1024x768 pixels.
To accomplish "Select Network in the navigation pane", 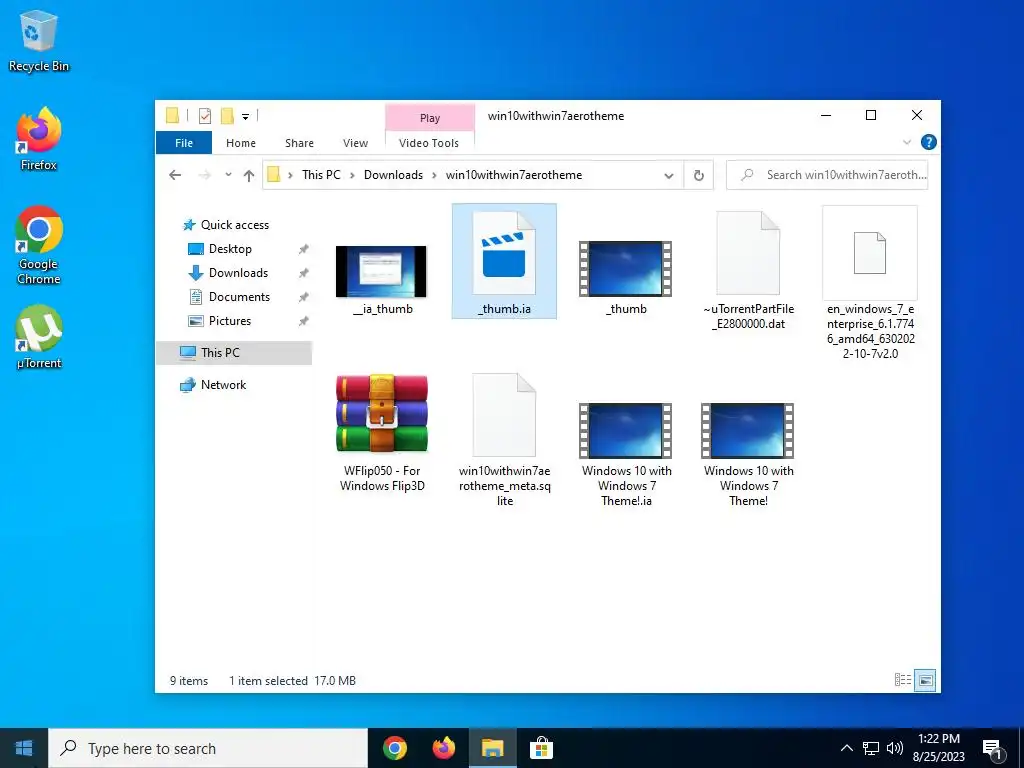I will (x=223, y=385).
